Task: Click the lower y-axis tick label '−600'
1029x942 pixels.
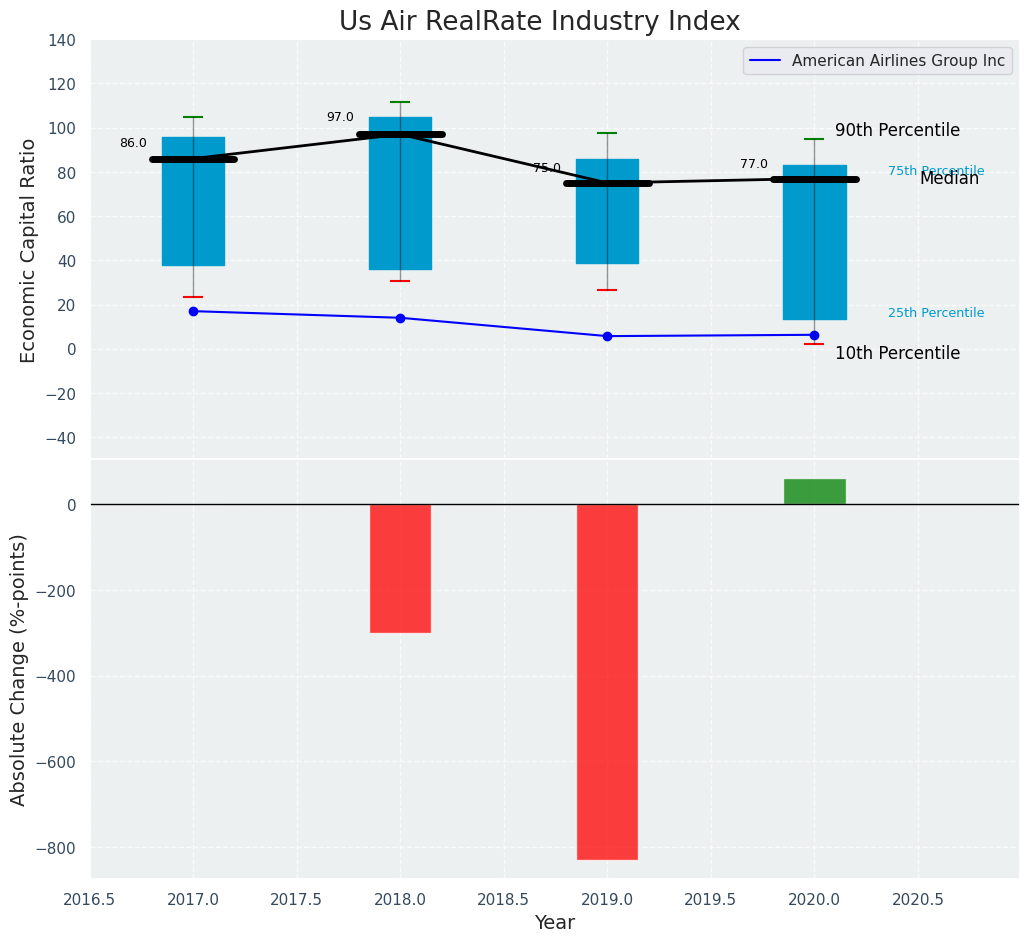Action: (x=54, y=763)
